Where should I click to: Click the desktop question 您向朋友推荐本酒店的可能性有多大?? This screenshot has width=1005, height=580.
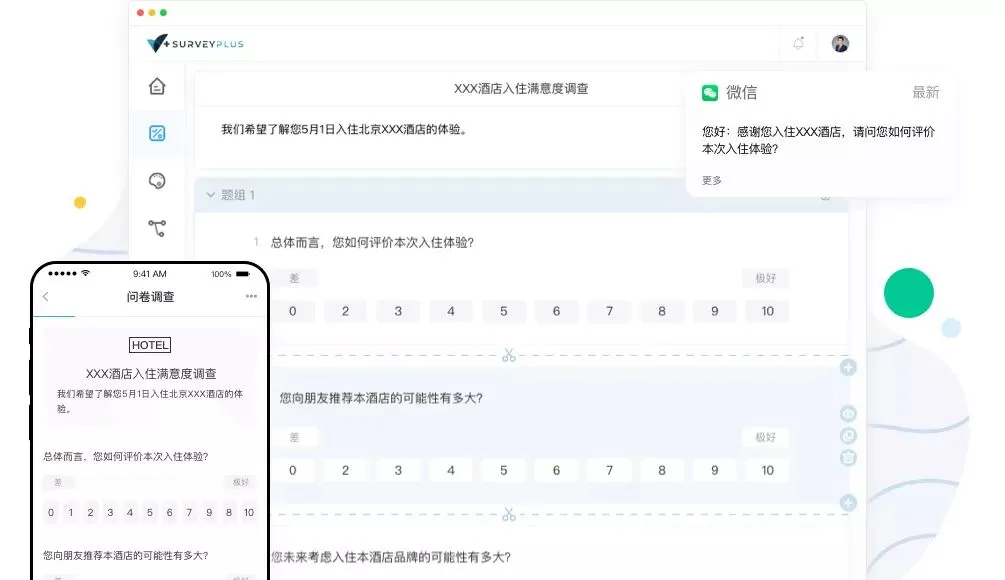tap(381, 398)
